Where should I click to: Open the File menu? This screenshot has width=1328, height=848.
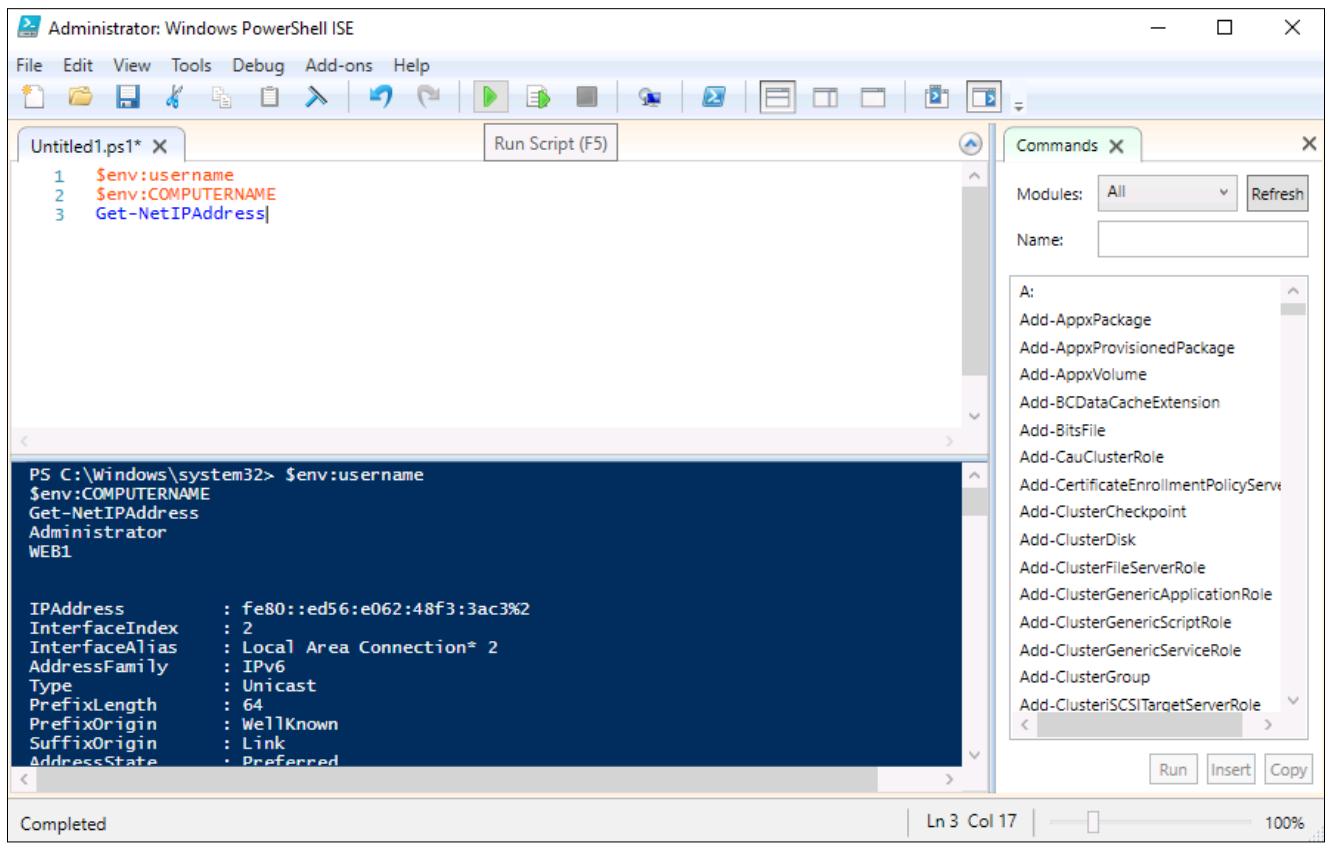30,65
